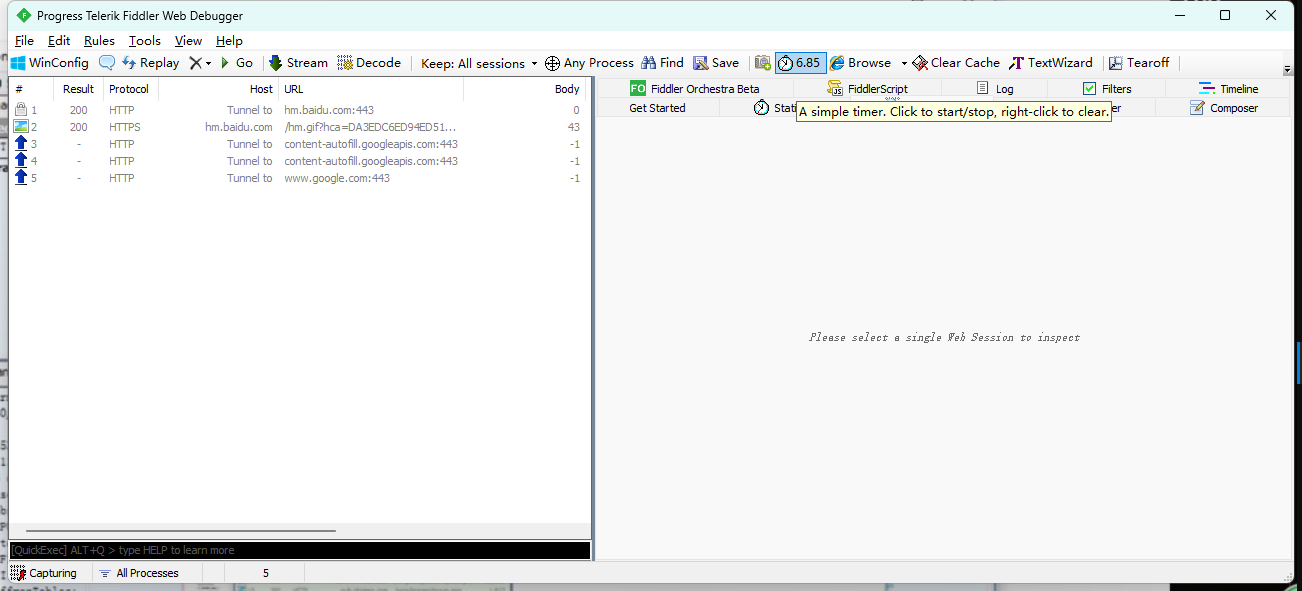This screenshot has height=591, width=1302.
Task: Click Clear Cache in toolbar
Action: click(955, 63)
